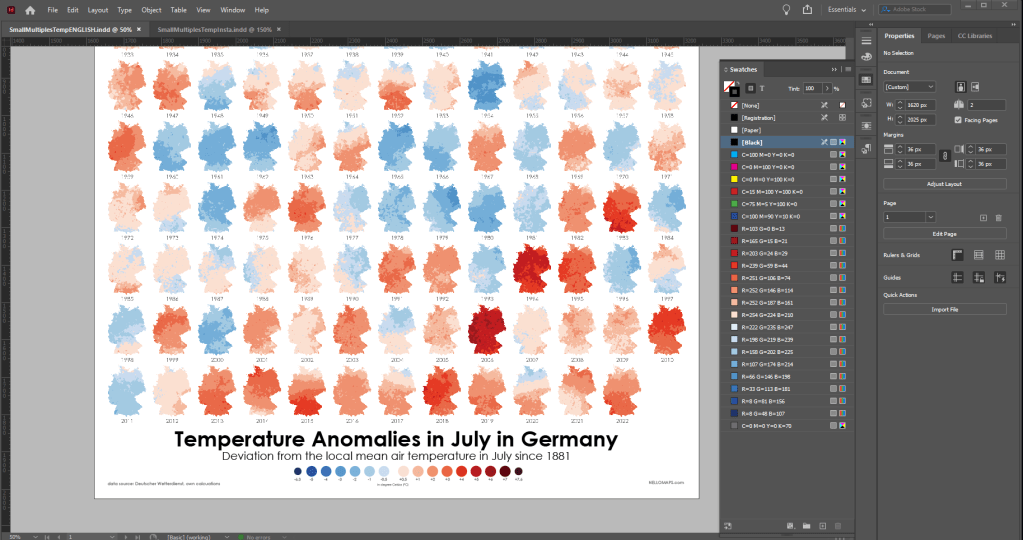Show baseline grid icon
1023x540 pixels.
pos(979,255)
